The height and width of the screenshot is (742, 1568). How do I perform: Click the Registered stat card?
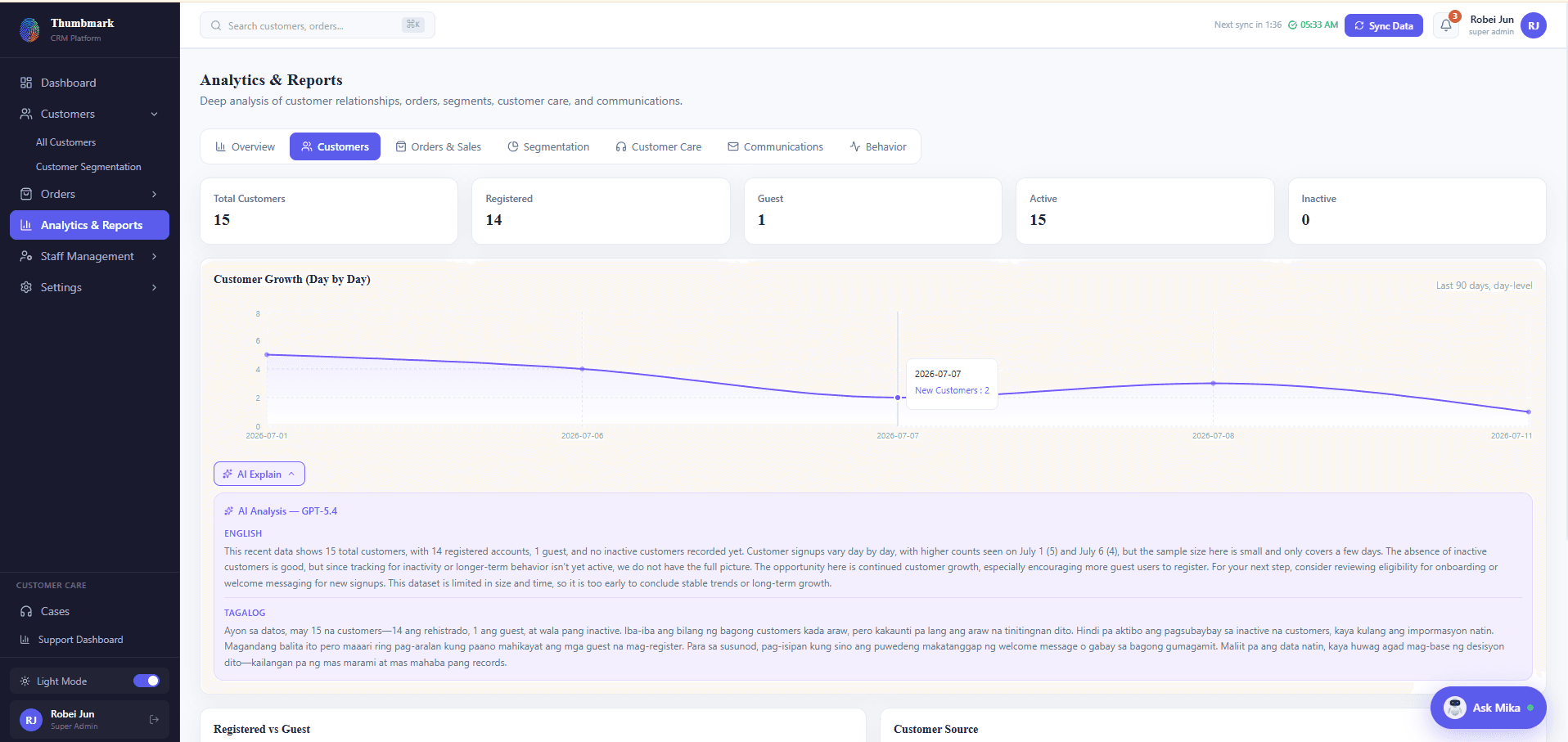click(x=601, y=211)
